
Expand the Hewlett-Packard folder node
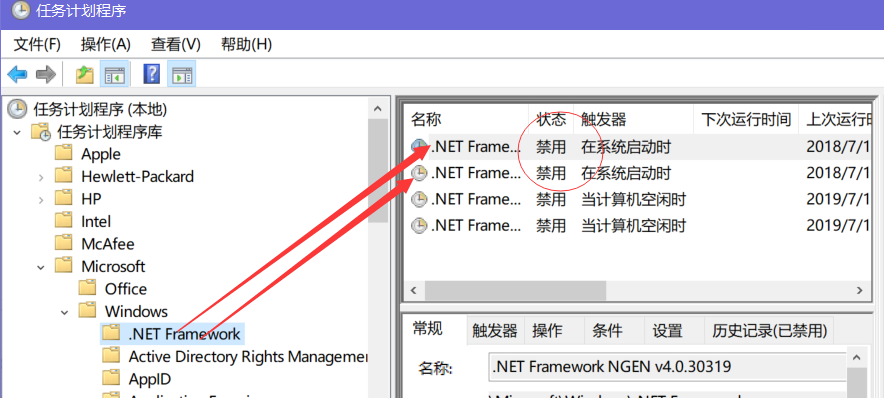[x=41, y=177]
